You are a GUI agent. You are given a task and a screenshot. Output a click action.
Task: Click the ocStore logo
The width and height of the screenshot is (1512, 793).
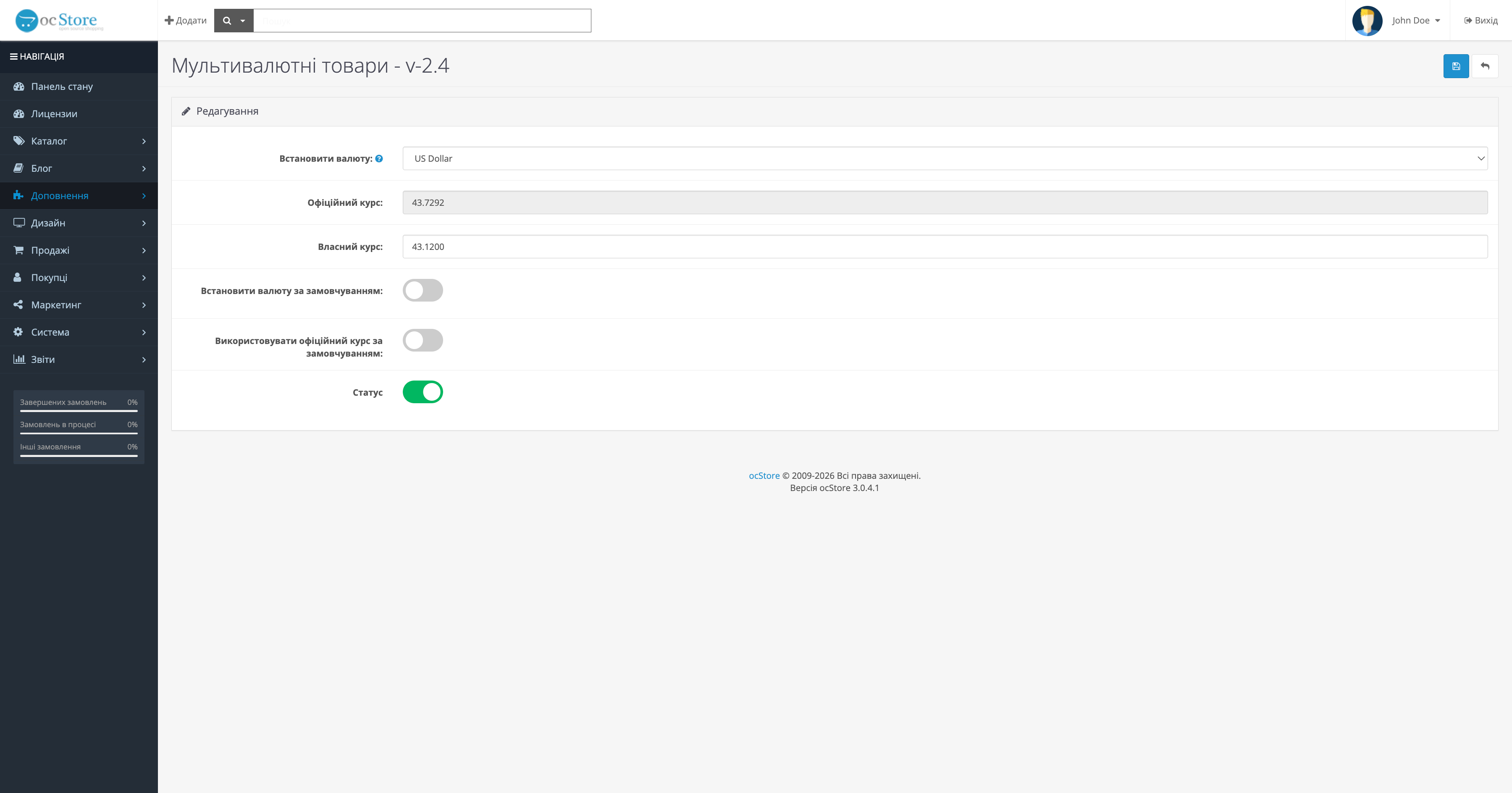coord(59,21)
